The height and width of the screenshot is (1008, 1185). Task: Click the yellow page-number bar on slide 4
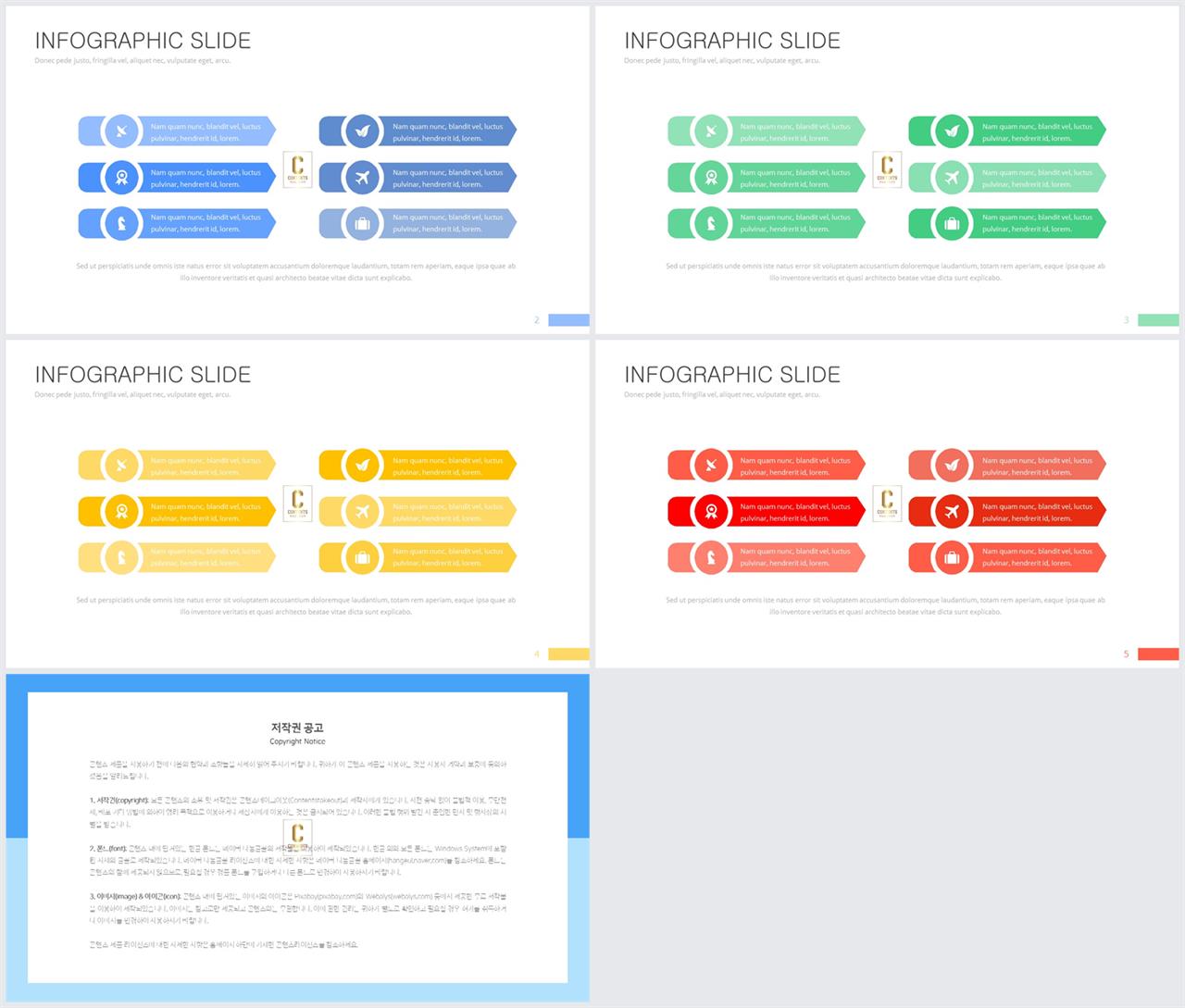568,654
